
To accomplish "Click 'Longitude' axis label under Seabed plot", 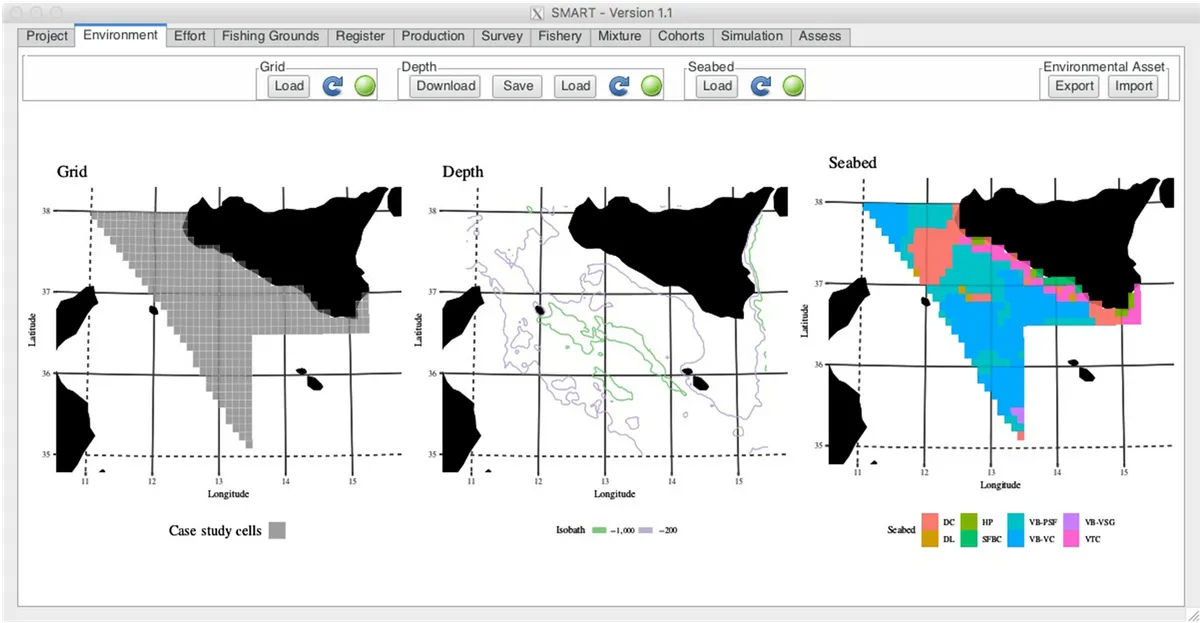I will tap(1000, 484).
